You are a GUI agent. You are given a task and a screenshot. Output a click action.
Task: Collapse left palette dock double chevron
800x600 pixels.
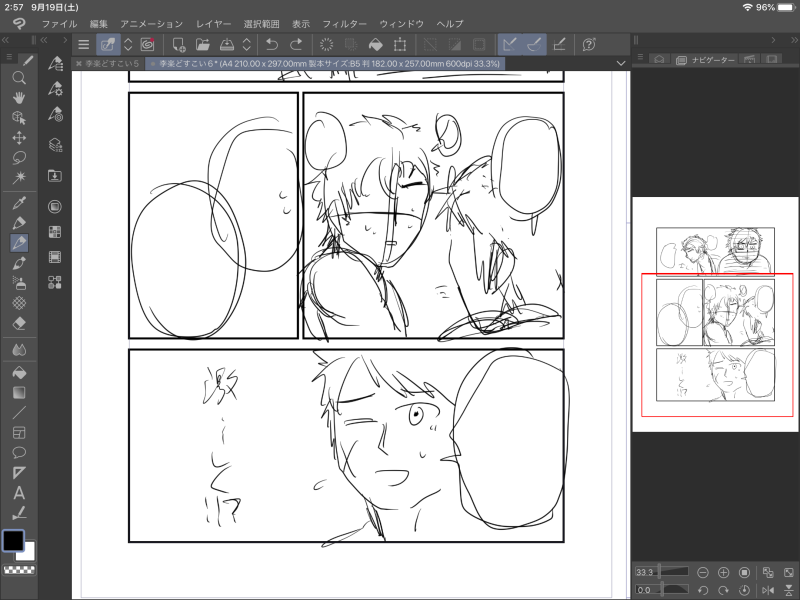5,40
